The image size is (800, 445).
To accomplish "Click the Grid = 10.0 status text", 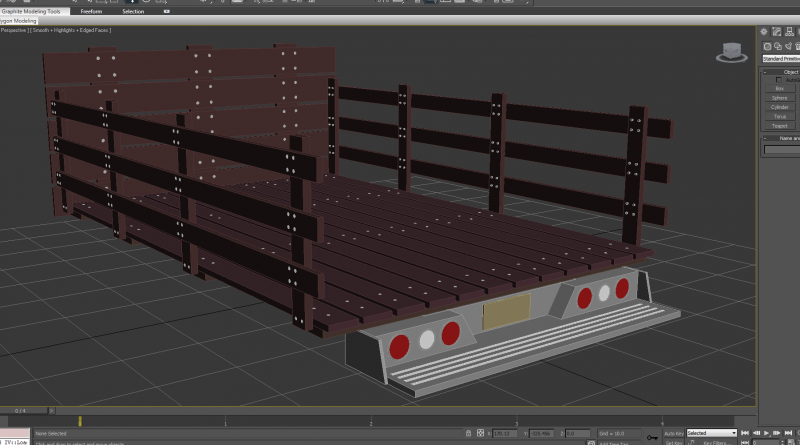I will click(x=611, y=433).
